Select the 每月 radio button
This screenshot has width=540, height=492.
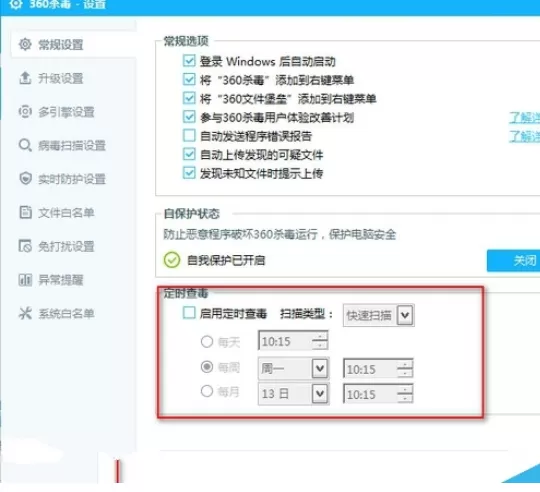tap(207, 391)
